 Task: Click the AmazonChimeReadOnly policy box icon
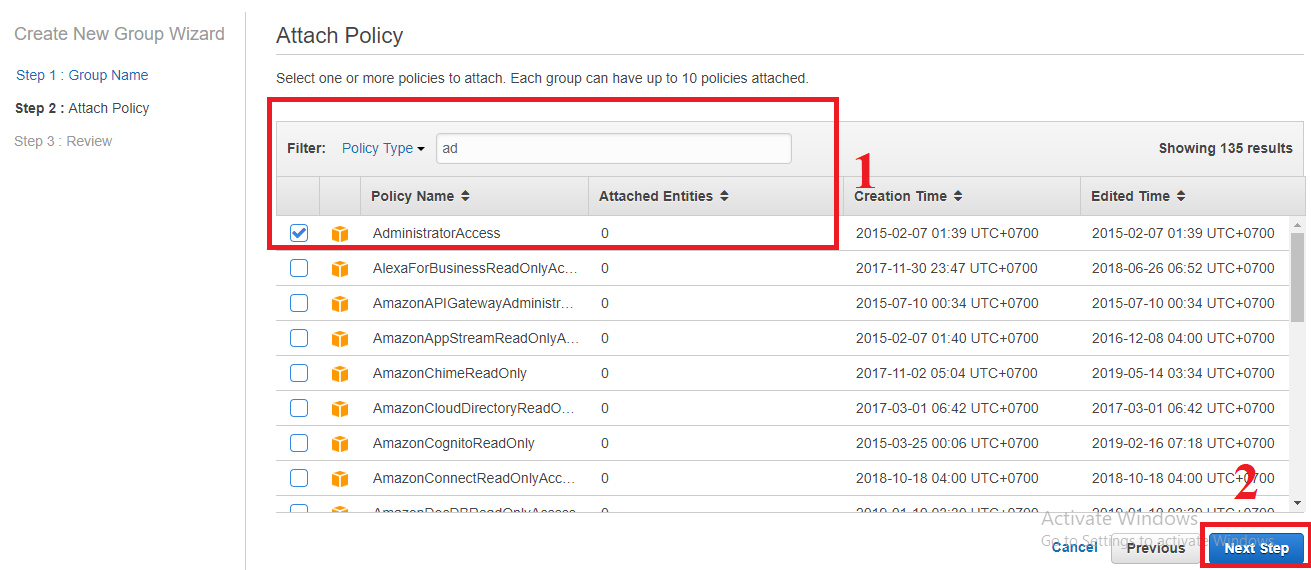pos(340,373)
